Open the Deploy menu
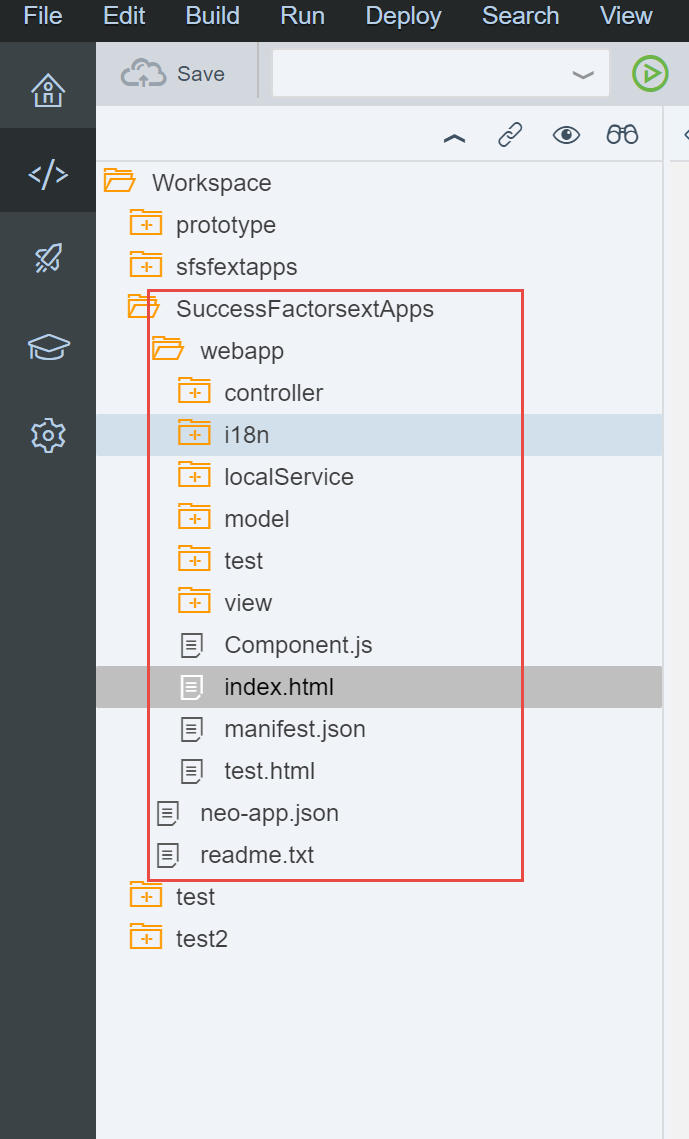 [x=403, y=16]
